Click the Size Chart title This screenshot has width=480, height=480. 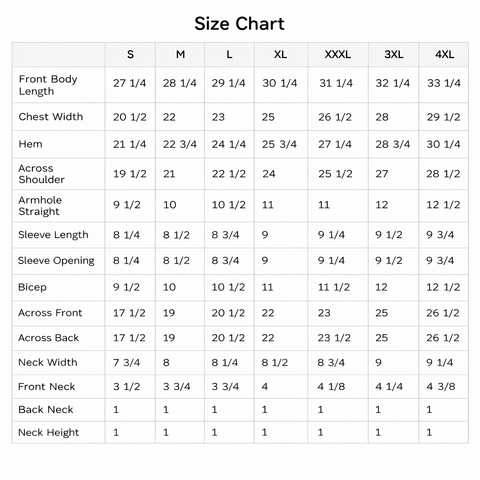coord(239,24)
